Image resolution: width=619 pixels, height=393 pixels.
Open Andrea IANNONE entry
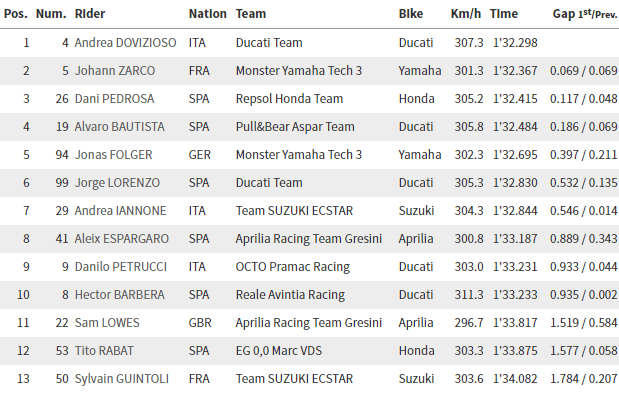coord(120,211)
